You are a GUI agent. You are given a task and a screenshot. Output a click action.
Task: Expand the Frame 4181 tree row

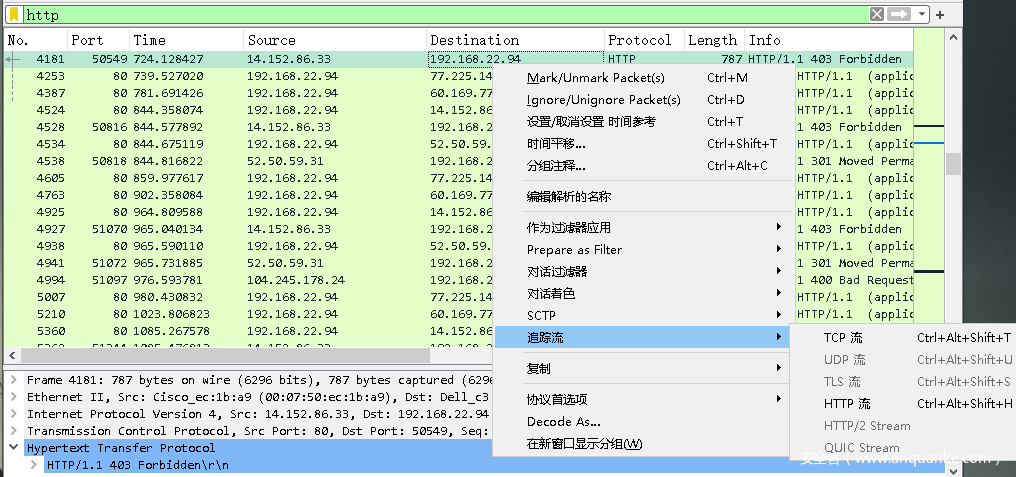pos(13,380)
